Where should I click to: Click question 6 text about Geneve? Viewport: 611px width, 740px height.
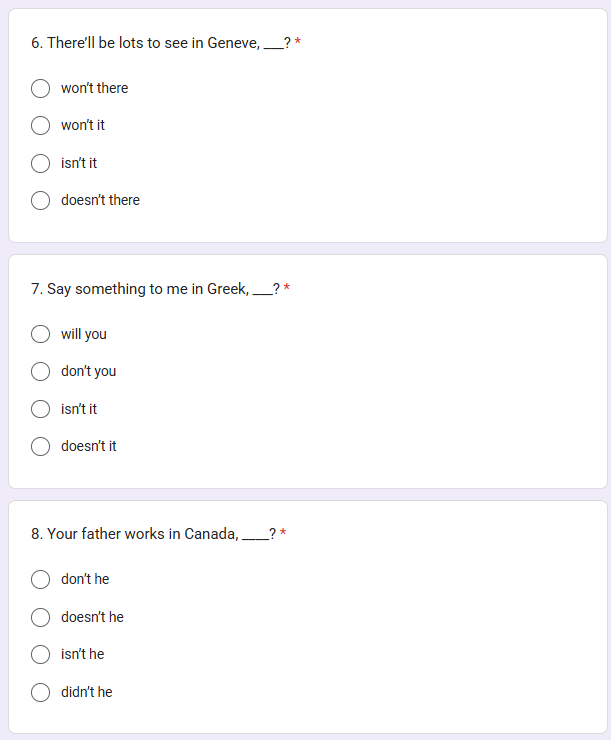(x=161, y=43)
